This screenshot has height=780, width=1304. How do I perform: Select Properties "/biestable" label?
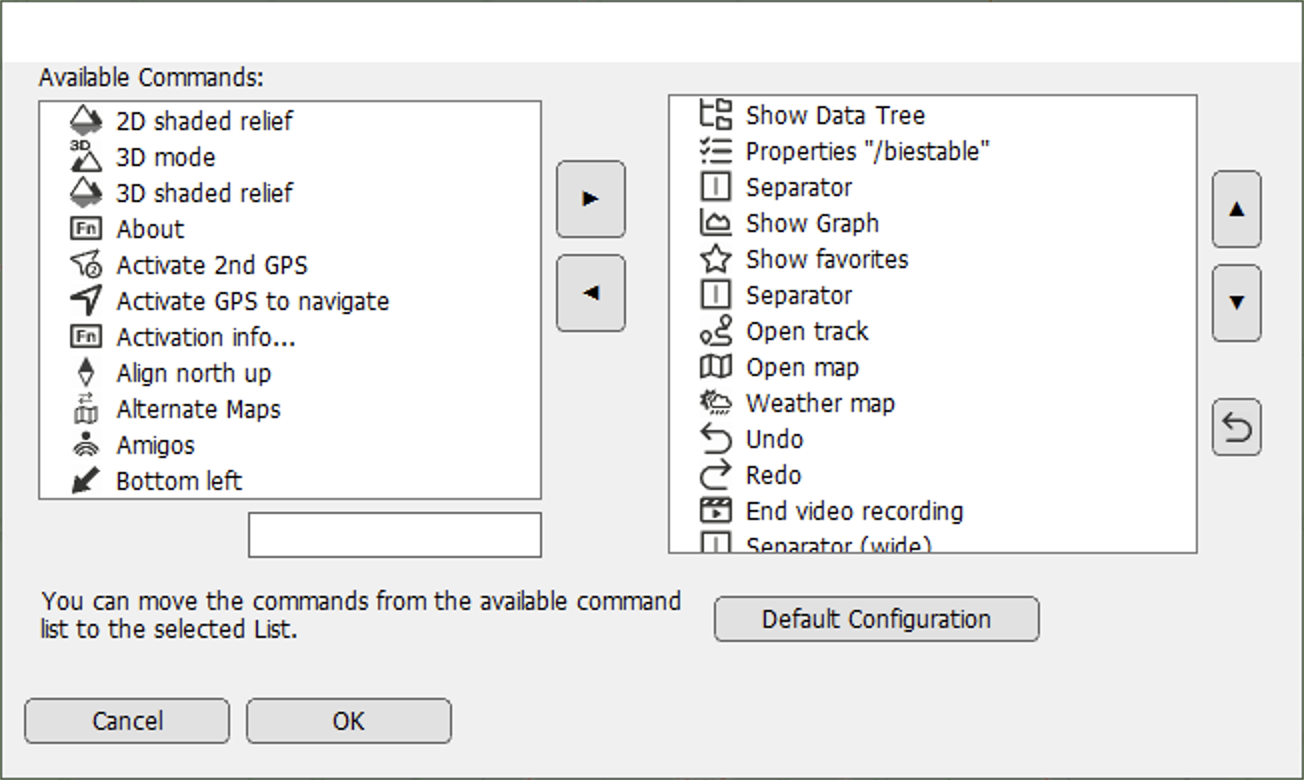(868, 151)
